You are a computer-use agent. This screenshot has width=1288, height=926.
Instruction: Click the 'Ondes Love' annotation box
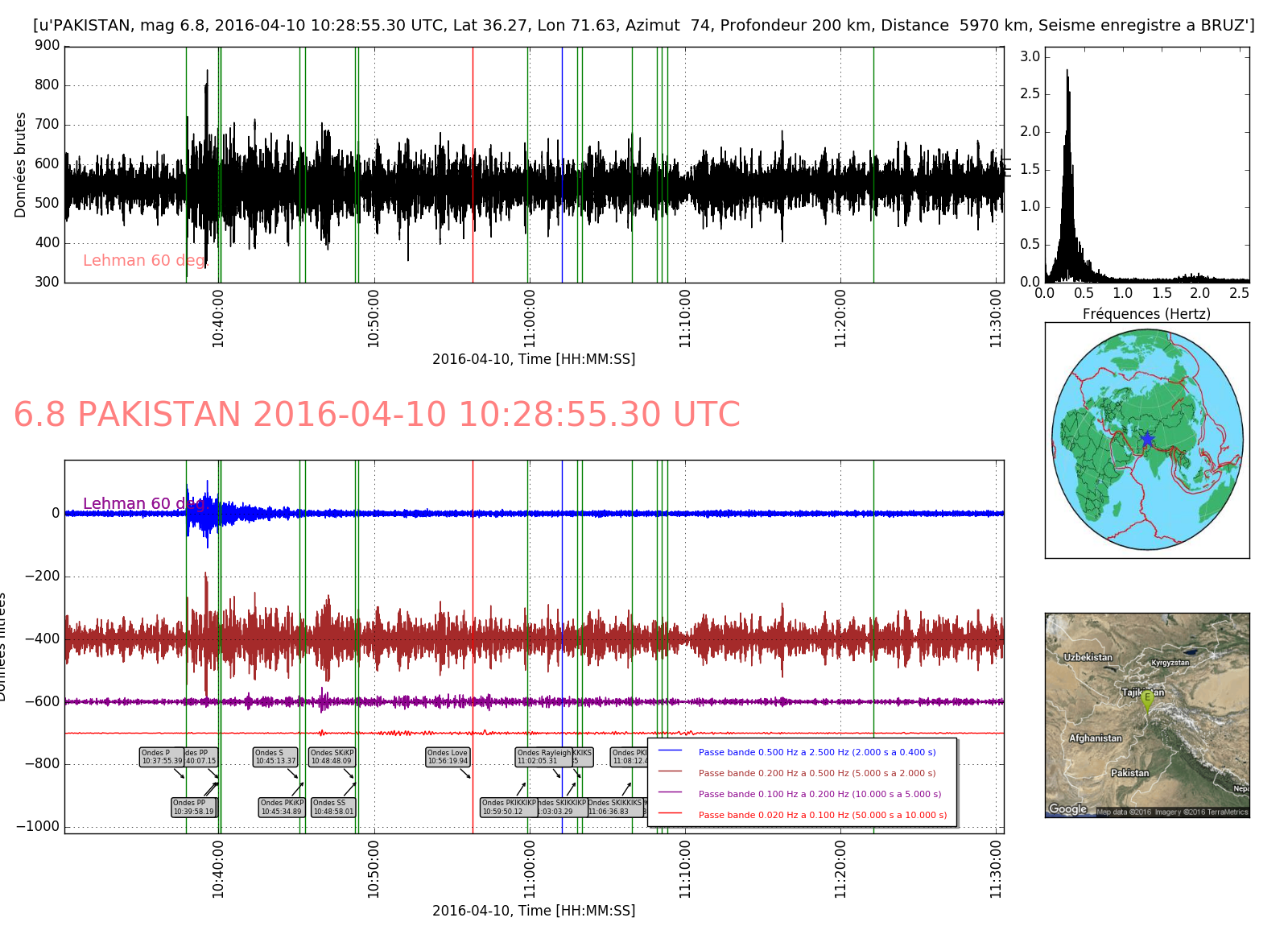point(448,757)
